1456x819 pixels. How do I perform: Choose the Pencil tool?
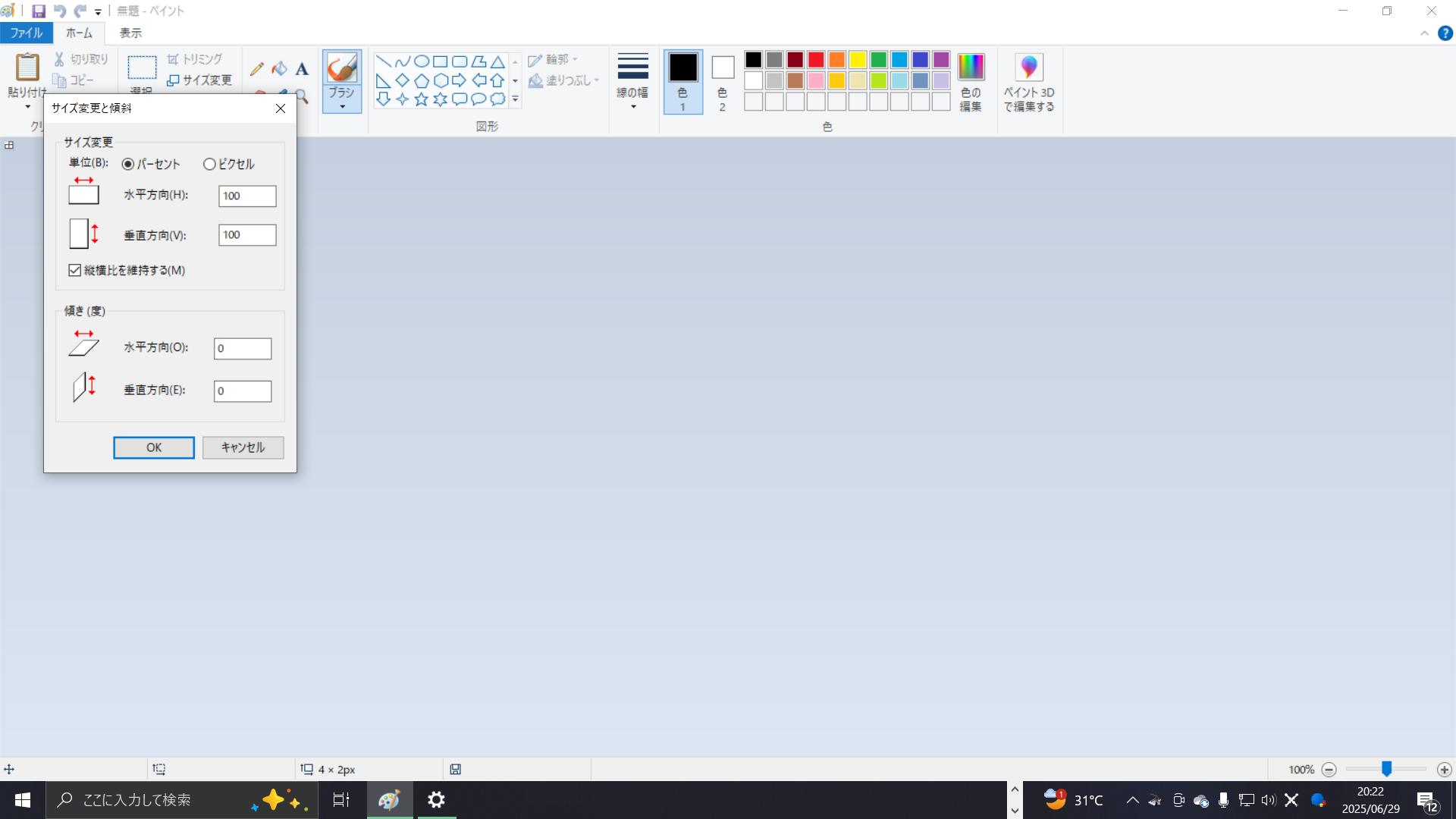pos(256,68)
